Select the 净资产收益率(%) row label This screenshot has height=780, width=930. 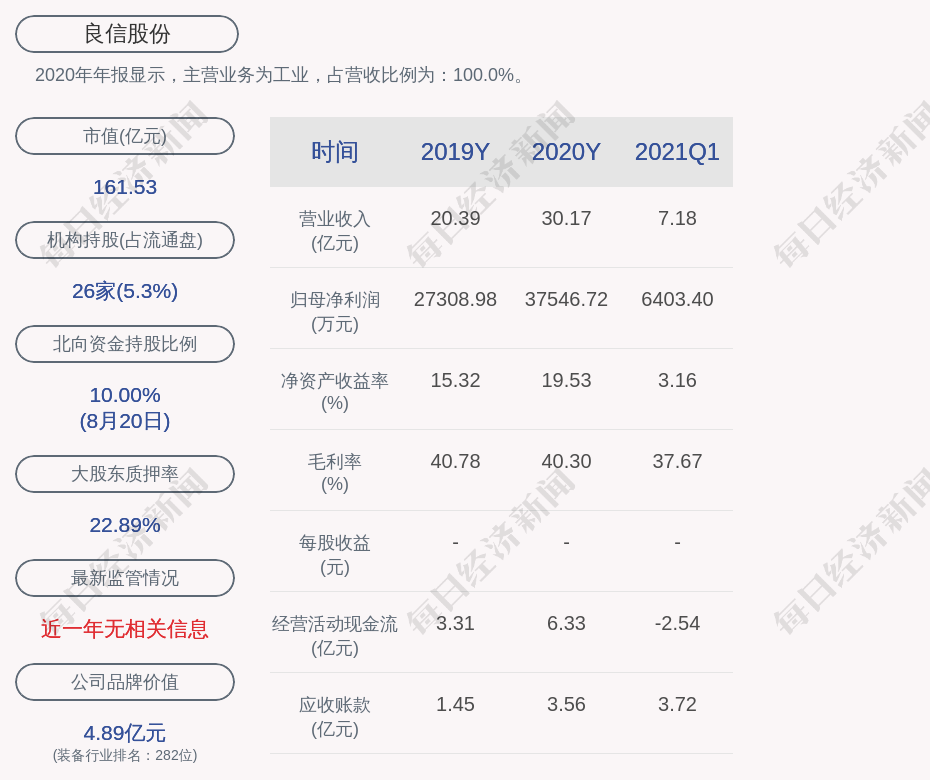pyautogui.click(x=335, y=392)
